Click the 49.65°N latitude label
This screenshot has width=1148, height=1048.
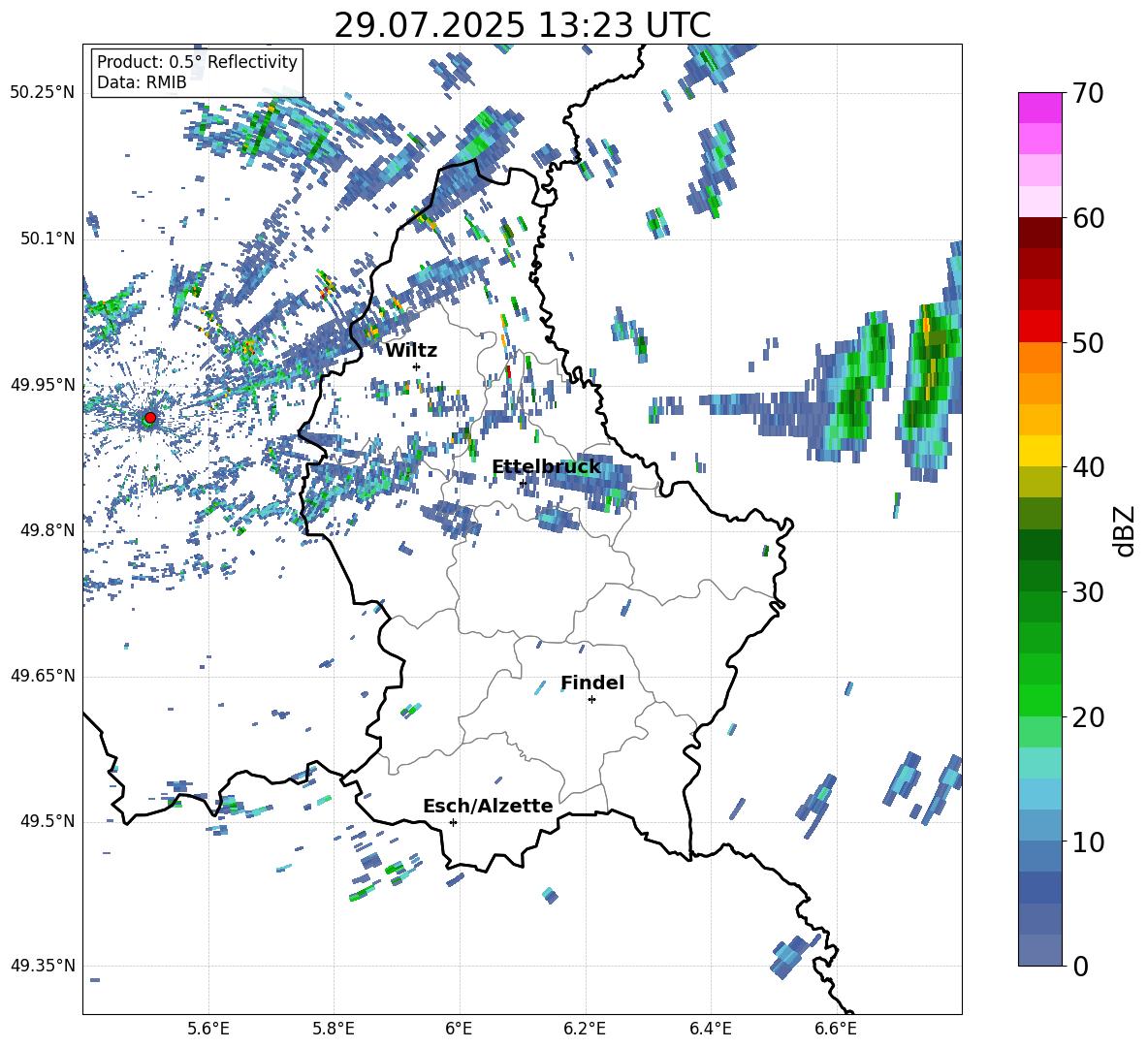(x=43, y=676)
